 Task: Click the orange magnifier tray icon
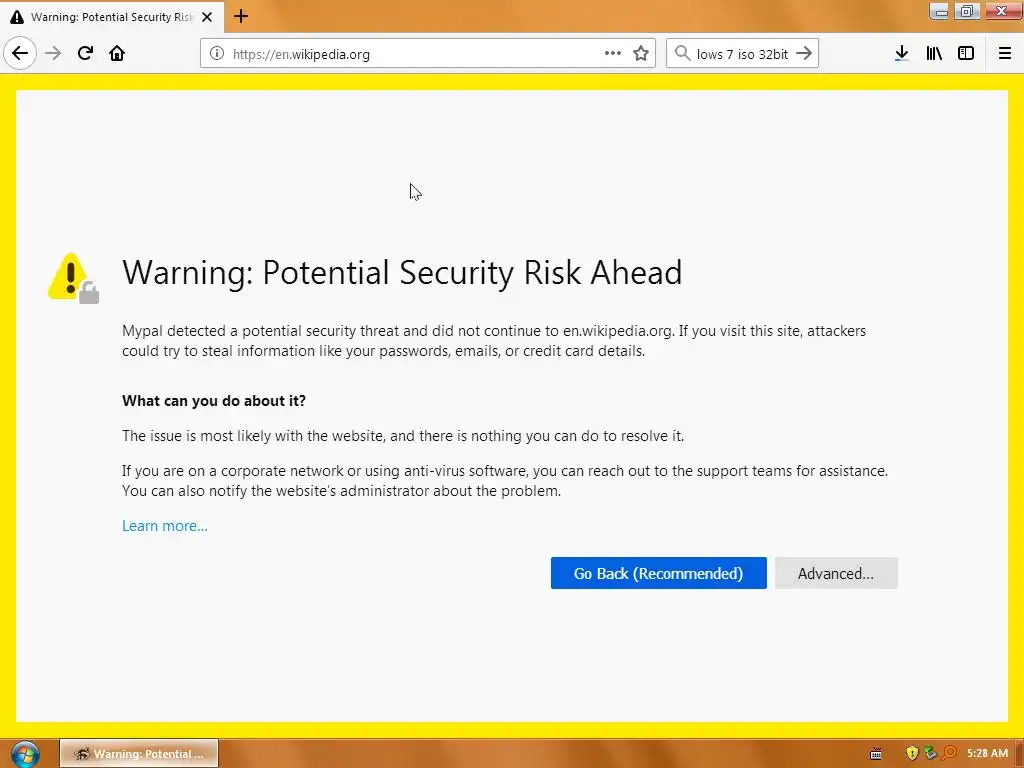pos(949,753)
